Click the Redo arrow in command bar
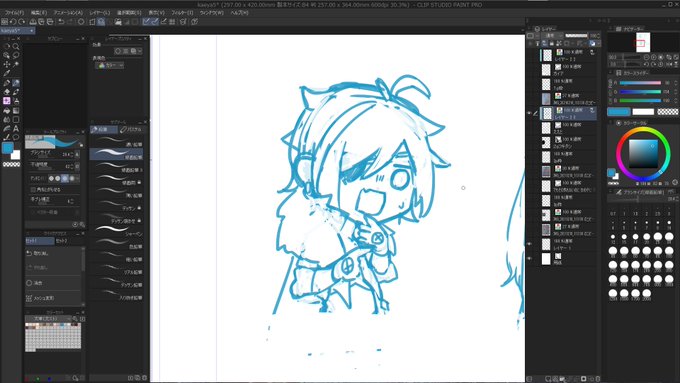680x383 pixels. point(70,22)
